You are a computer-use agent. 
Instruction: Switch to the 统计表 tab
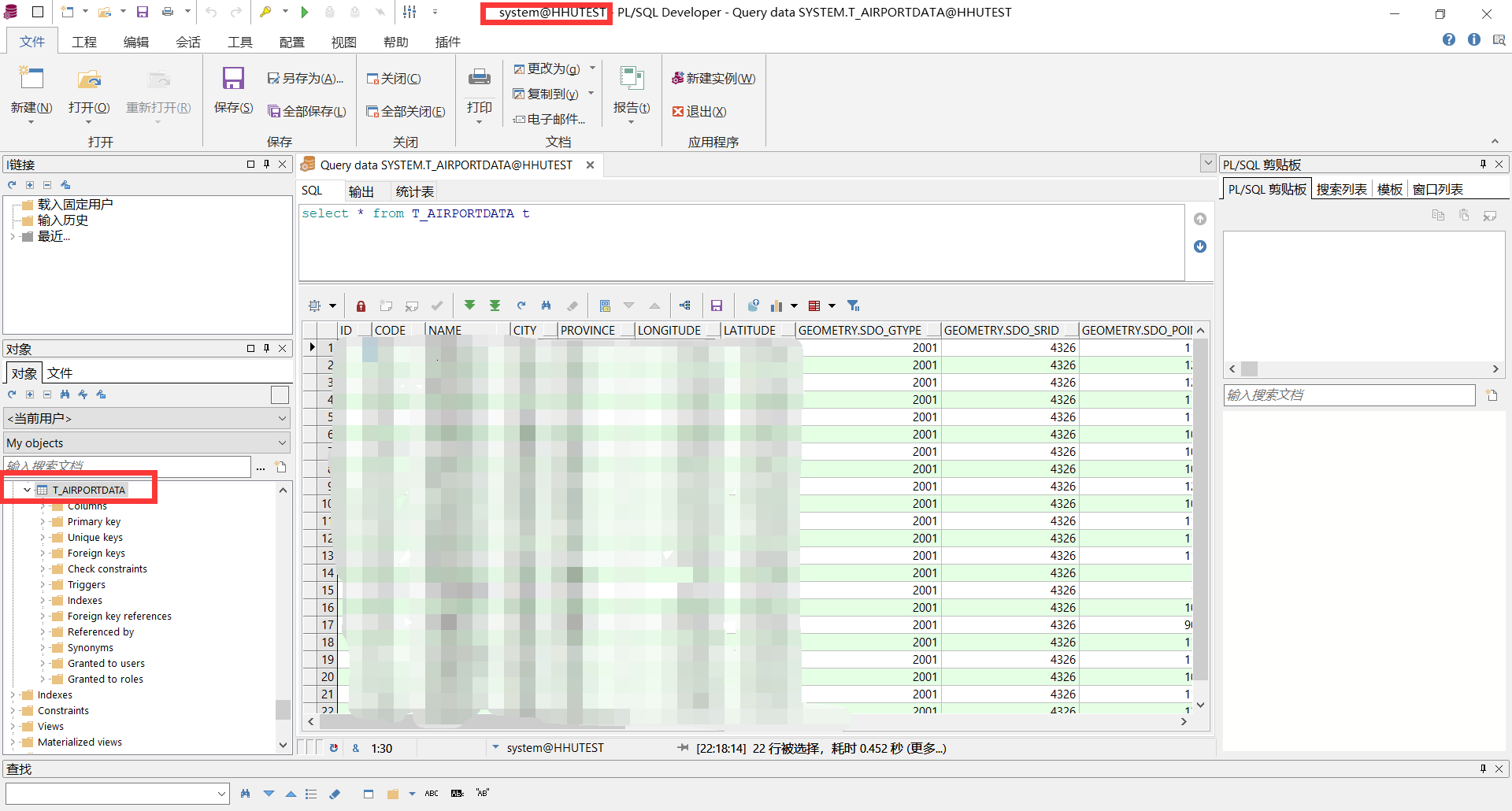(415, 191)
